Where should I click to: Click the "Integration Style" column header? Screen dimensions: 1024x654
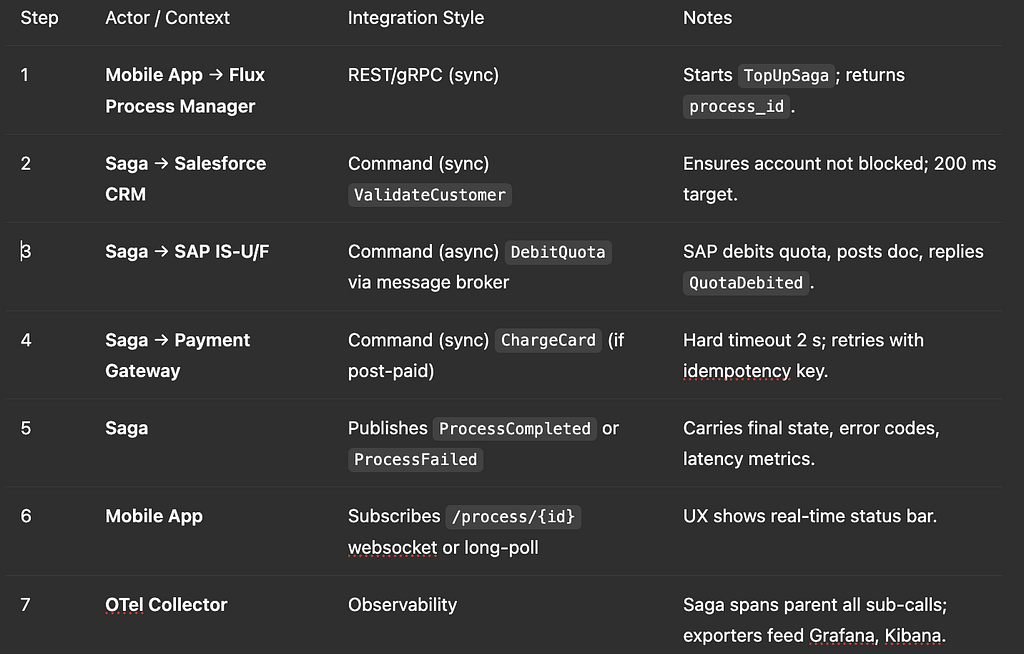(x=415, y=18)
